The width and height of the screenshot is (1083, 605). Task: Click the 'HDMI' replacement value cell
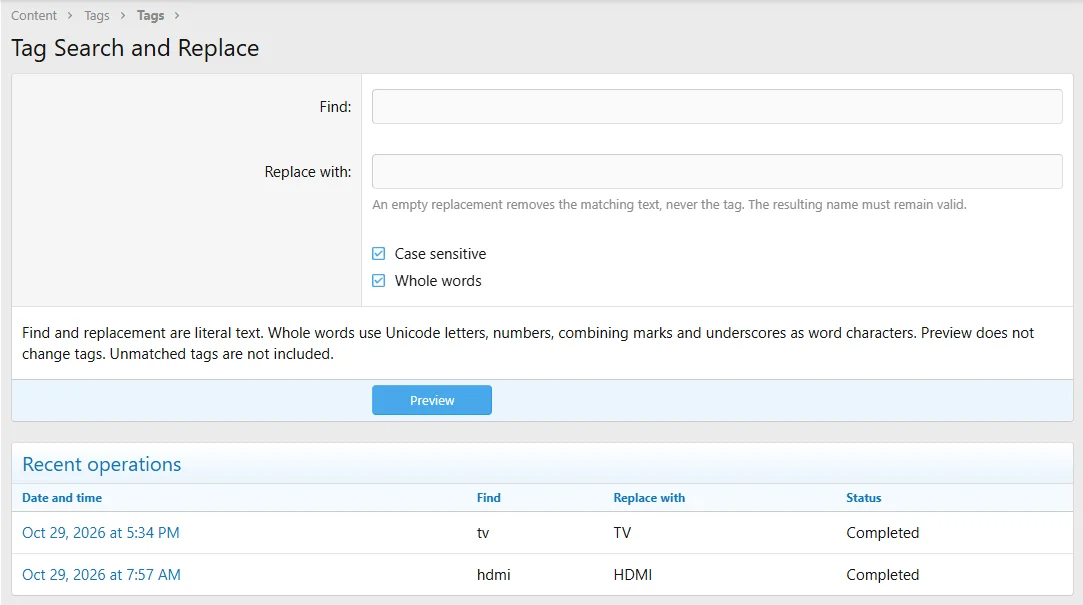tap(633, 575)
